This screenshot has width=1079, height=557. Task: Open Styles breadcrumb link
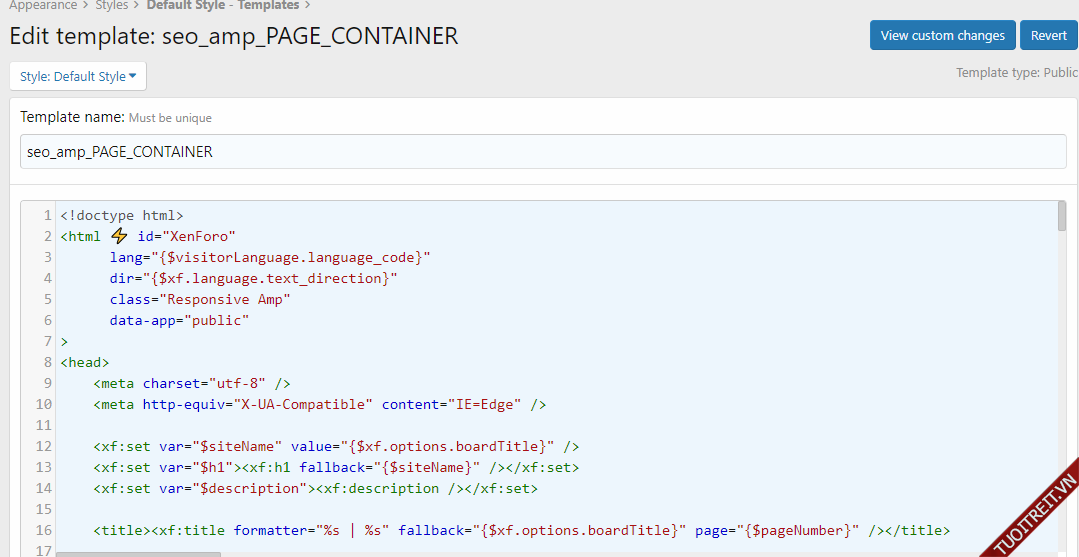click(x=112, y=6)
